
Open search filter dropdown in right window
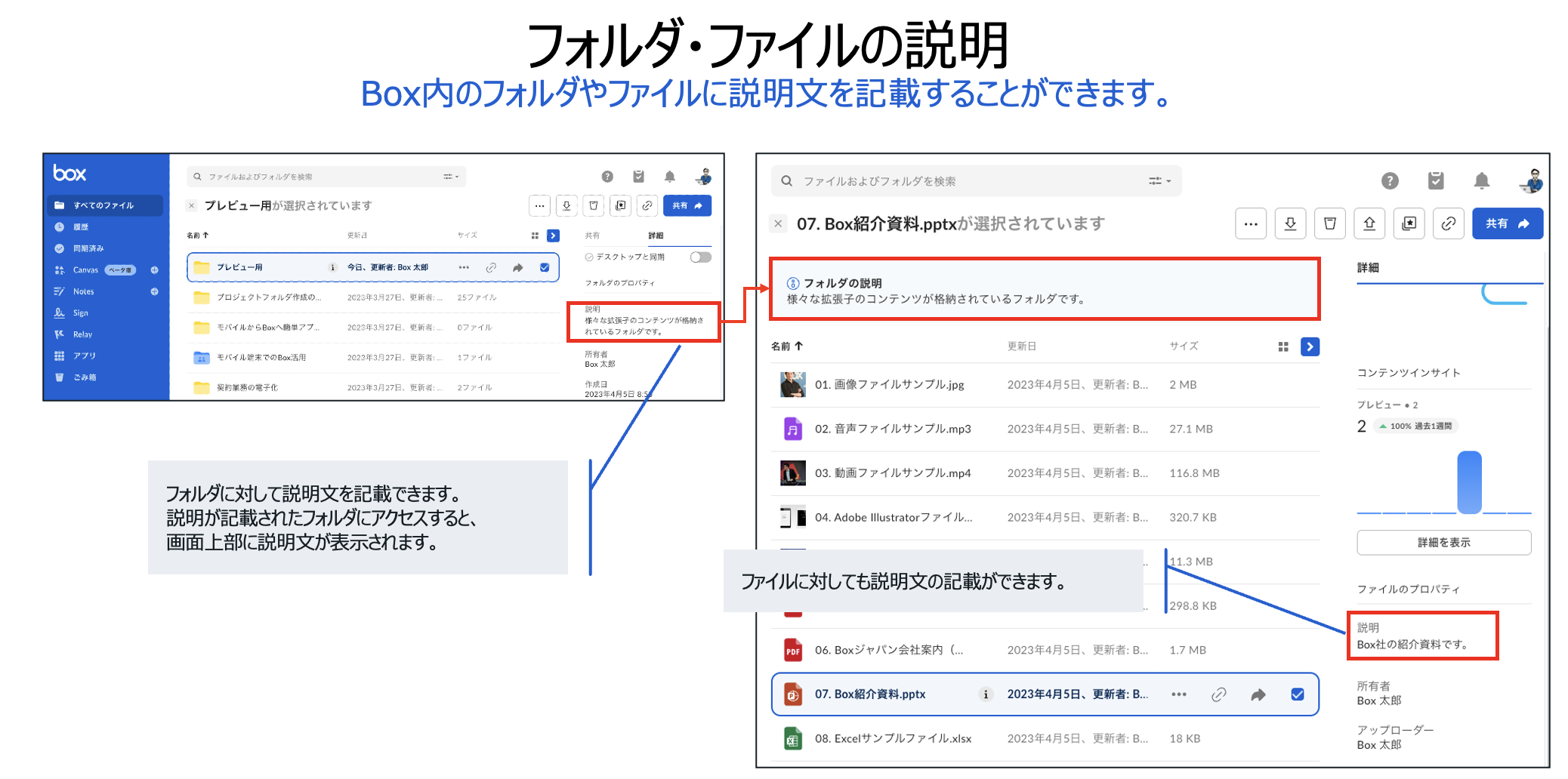coord(1159,181)
